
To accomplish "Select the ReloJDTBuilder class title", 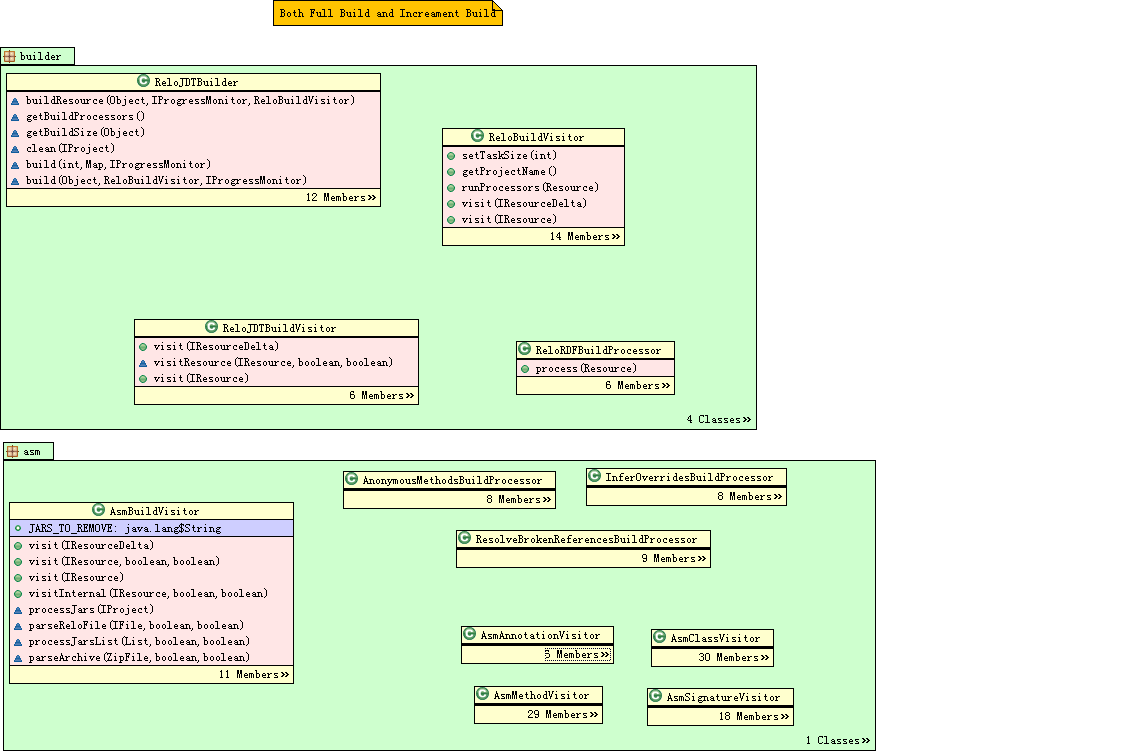I will click(196, 83).
